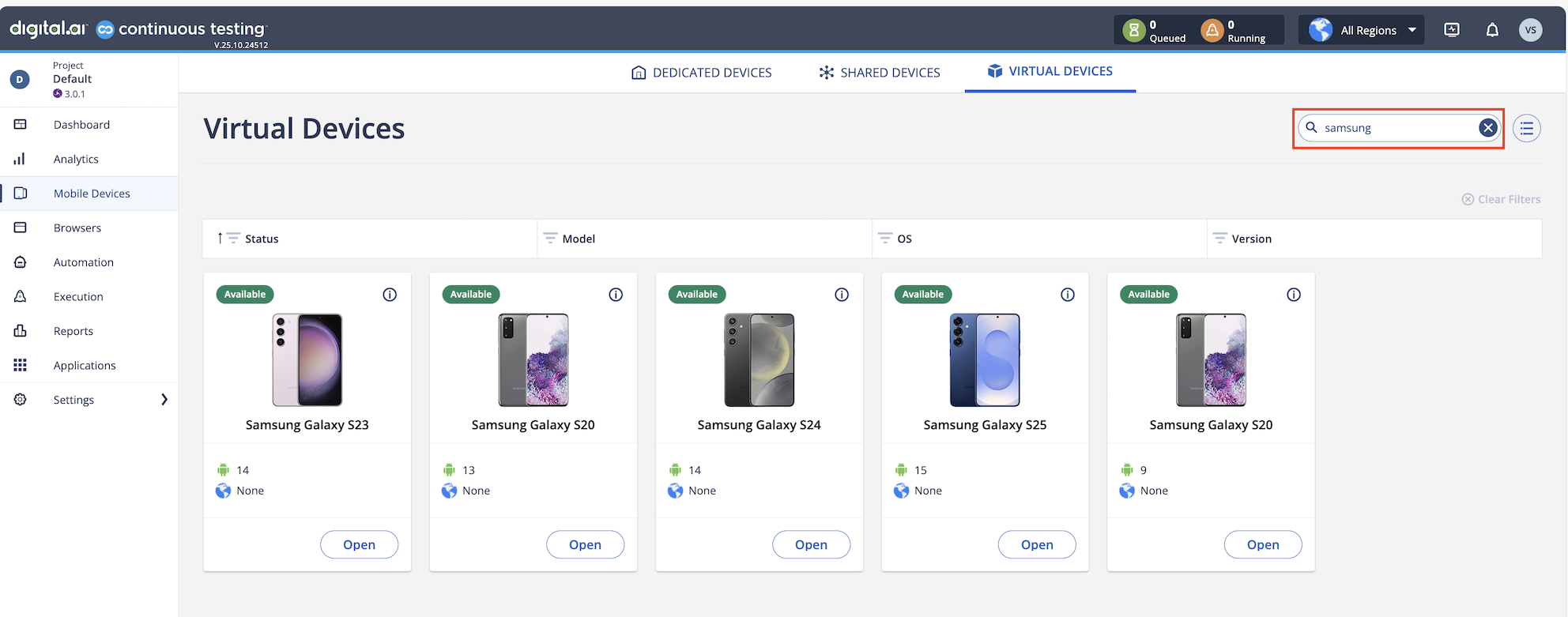Click the notifications bell icon
Screen dimensions: 1568x617
1492,30
